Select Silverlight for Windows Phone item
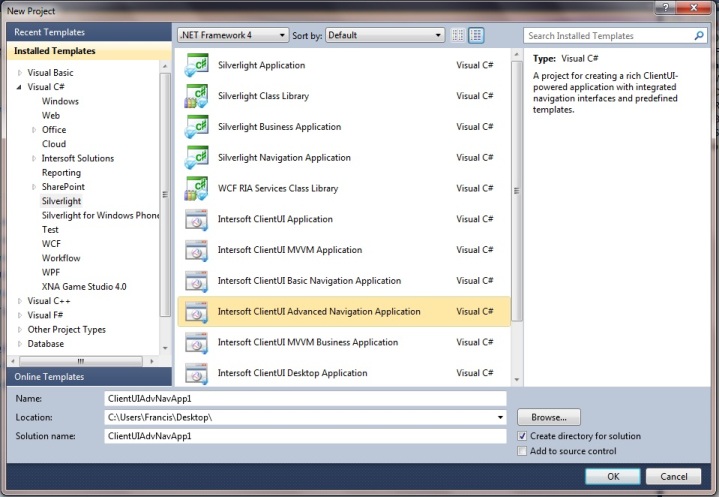This screenshot has height=497, width=719. pyautogui.click(x=100, y=215)
